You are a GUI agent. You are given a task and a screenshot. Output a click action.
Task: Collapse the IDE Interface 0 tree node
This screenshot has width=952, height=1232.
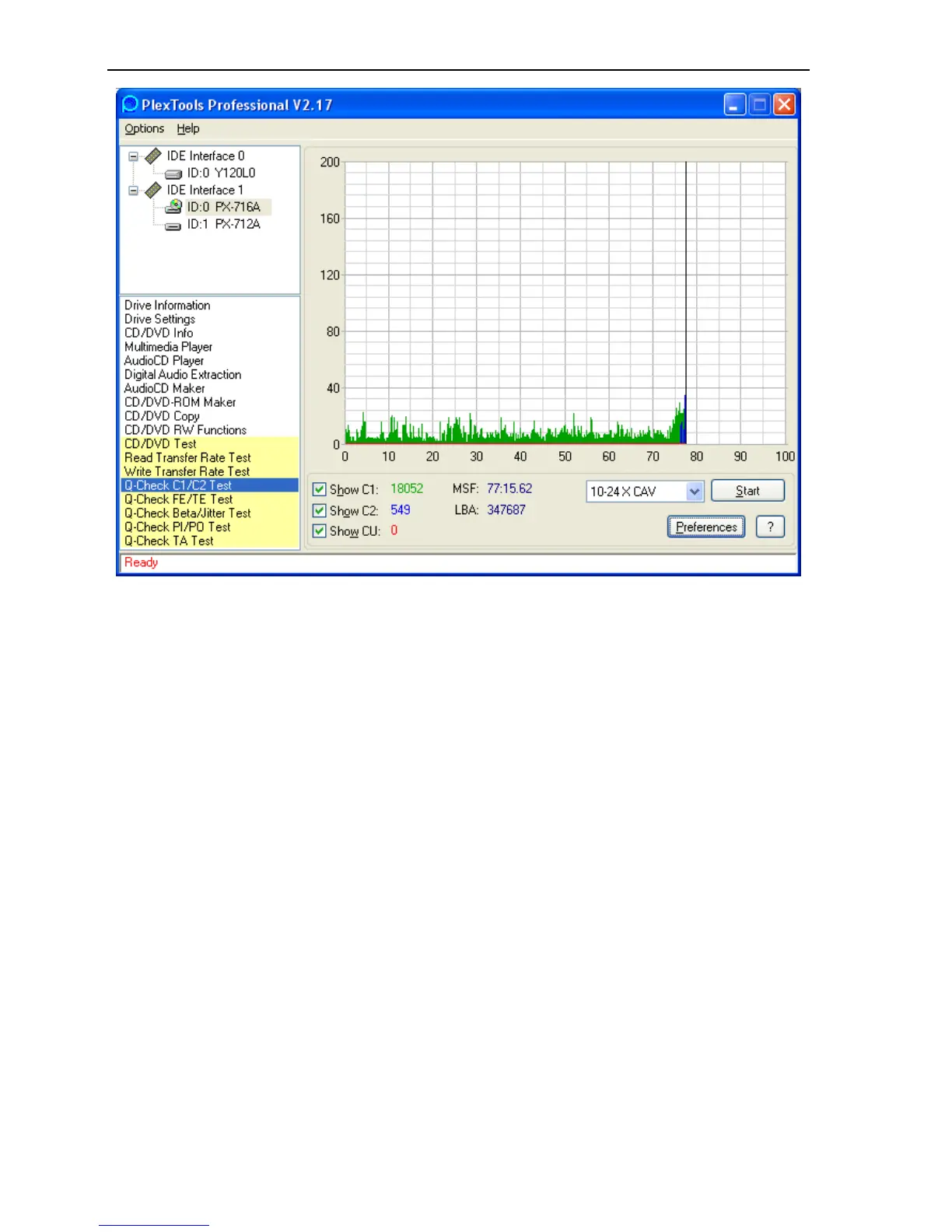tap(133, 156)
